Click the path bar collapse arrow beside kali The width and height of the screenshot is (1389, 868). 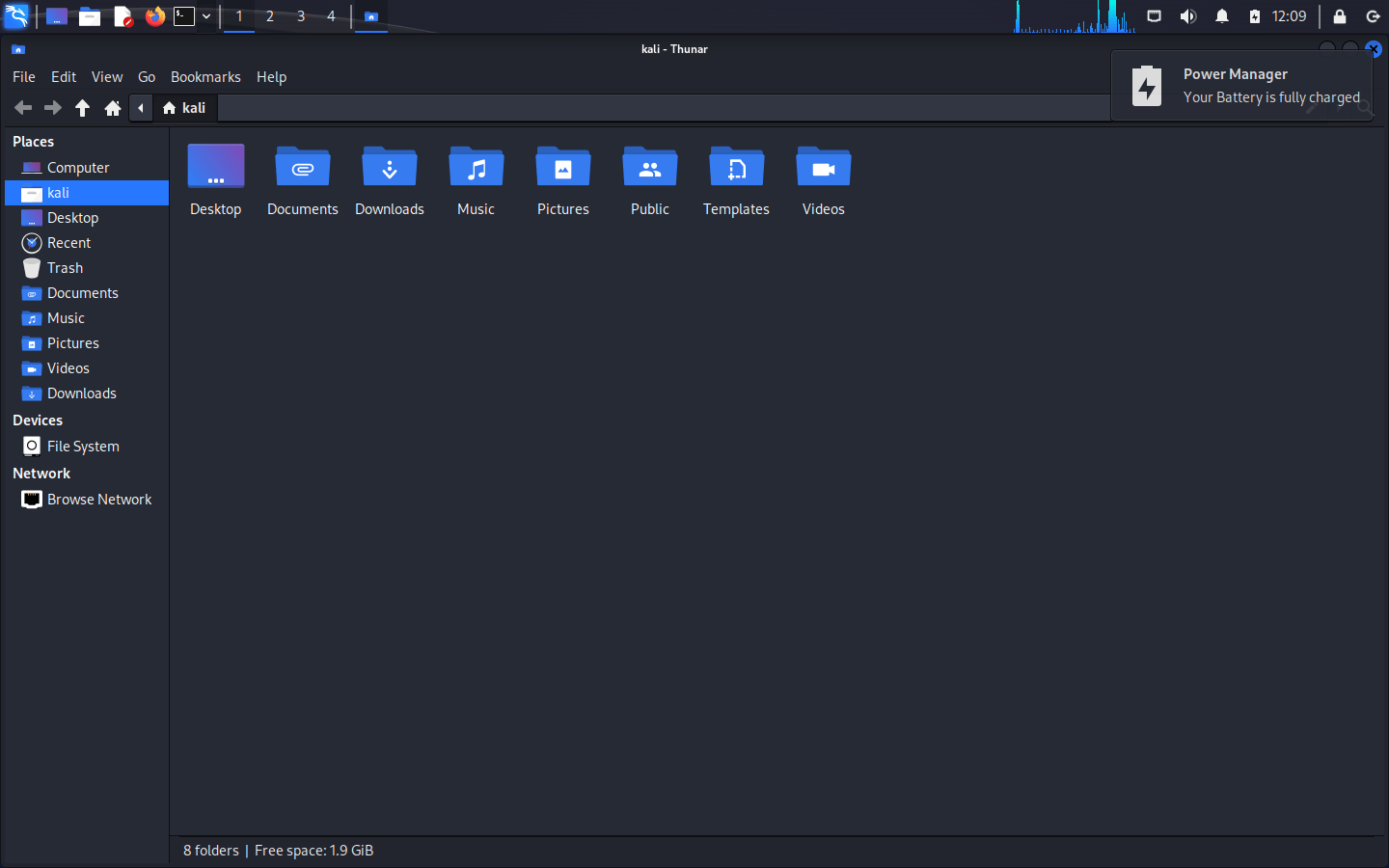point(141,108)
